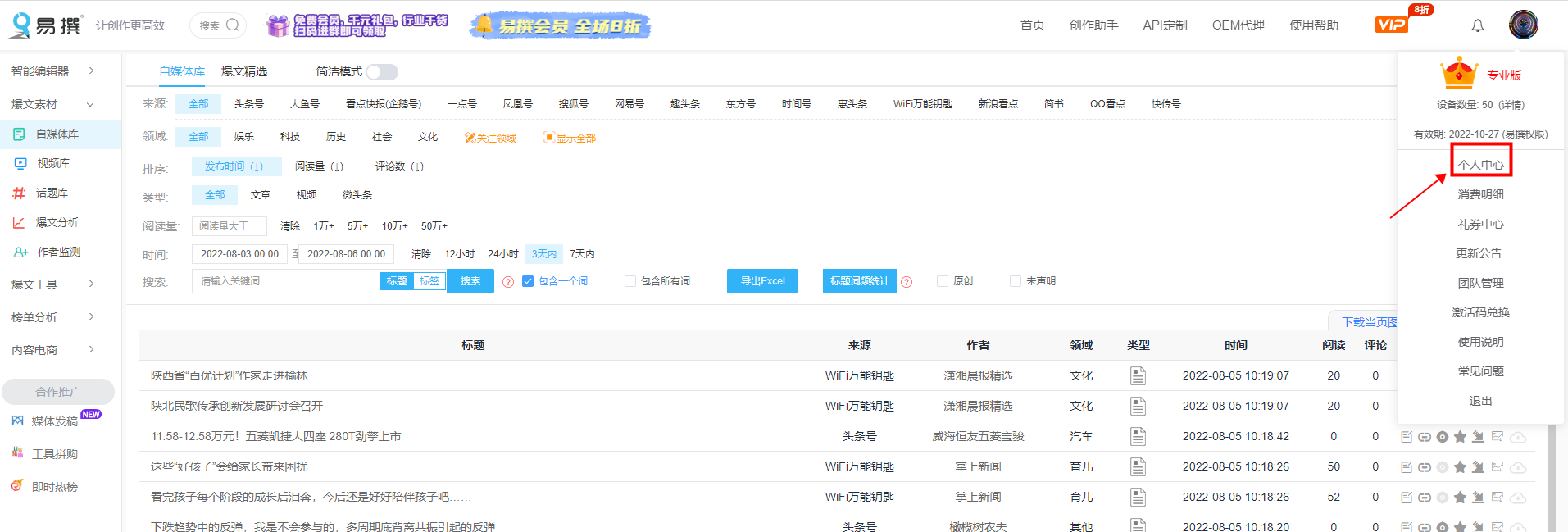Open 视频库 in the left sidebar
This screenshot has height=532, width=1568.
(53, 163)
